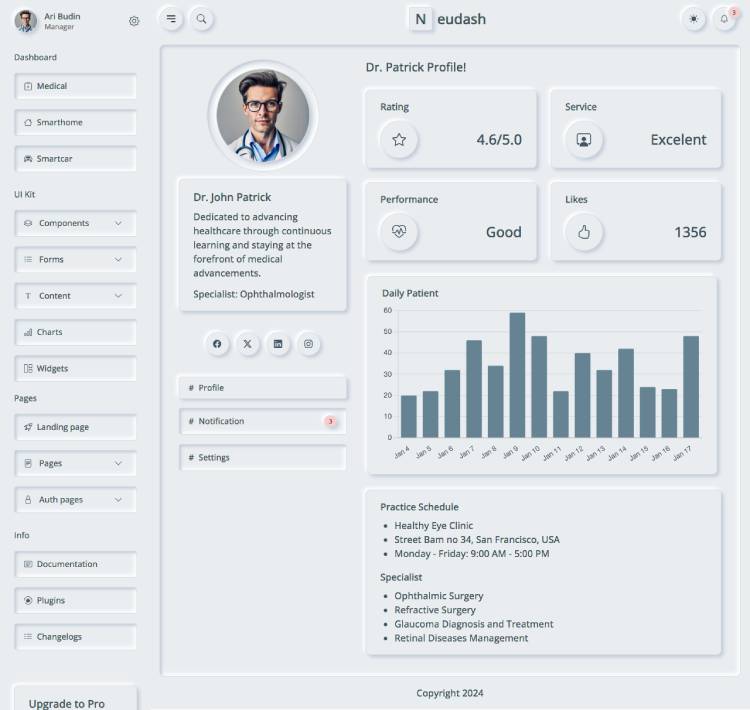The image size is (750, 710).
Task: Click the notification bell icon
Action: [x=724, y=19]
